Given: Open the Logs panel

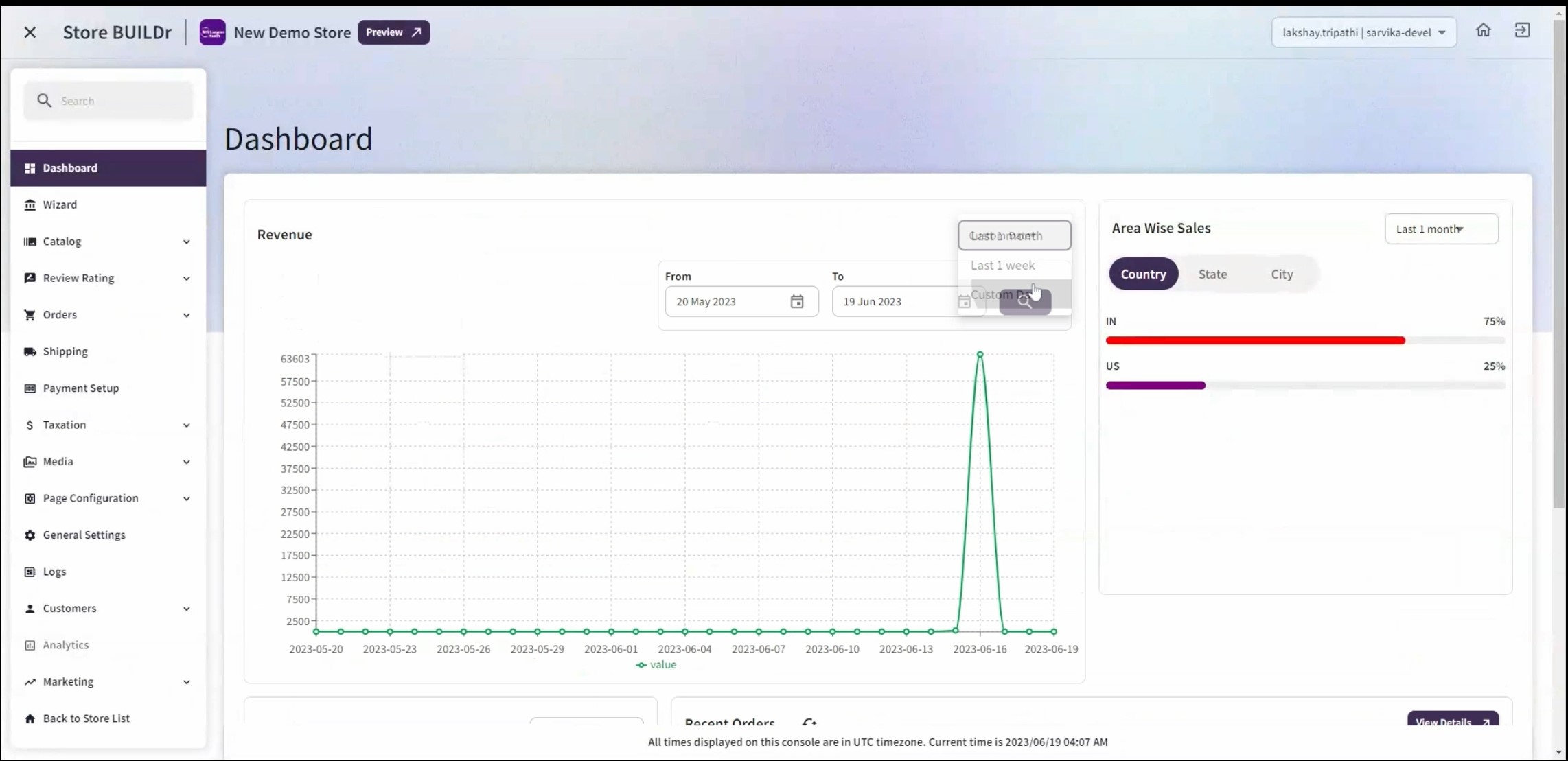Looking at the screenshot, I should pyautogui.click(x=54, y=571).
